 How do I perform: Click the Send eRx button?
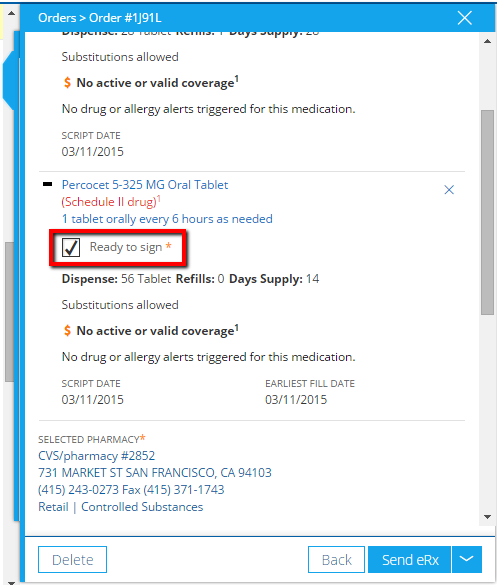[410, 560]
